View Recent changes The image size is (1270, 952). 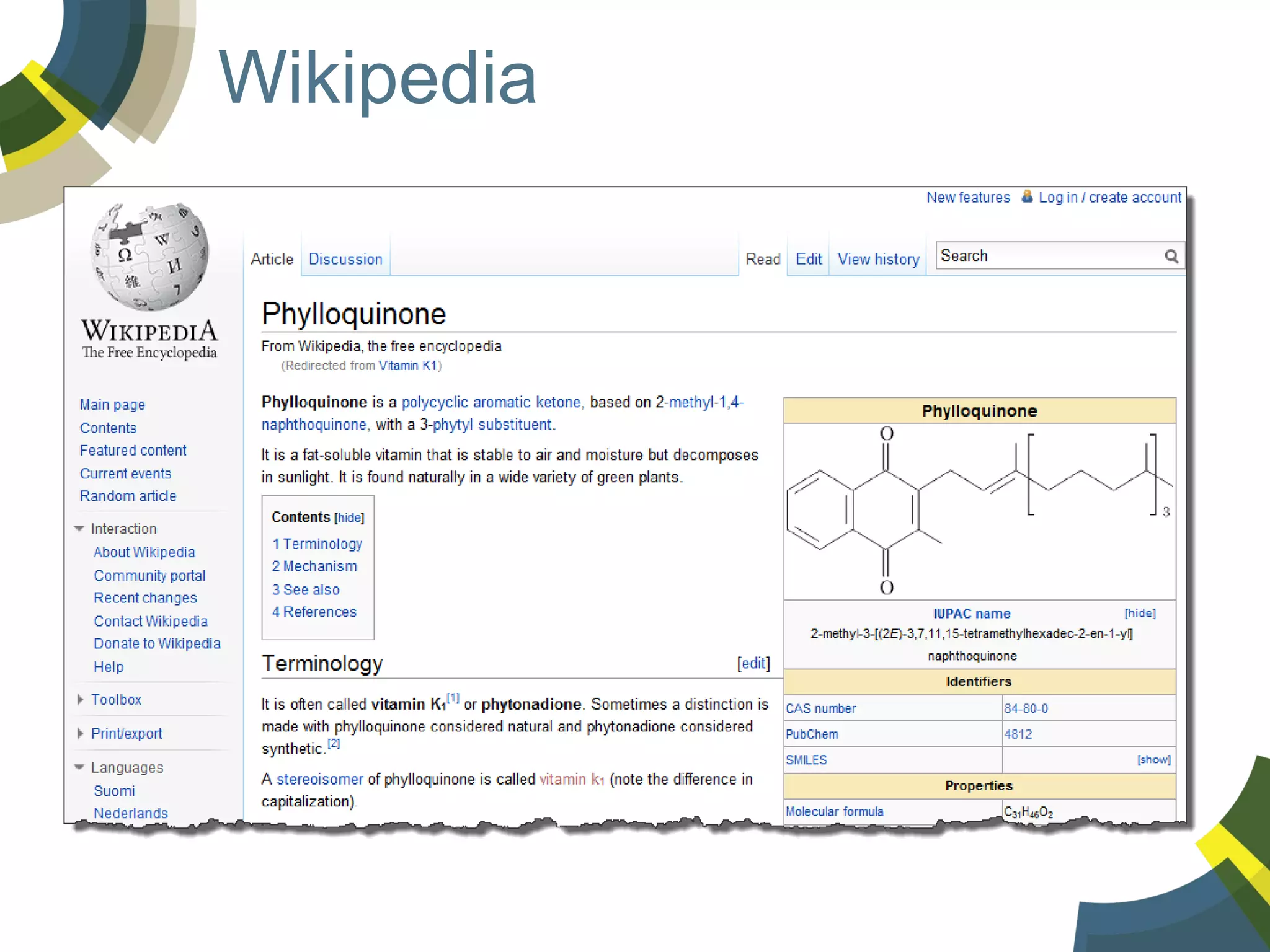pyautogui.click(x=145, y=598)
